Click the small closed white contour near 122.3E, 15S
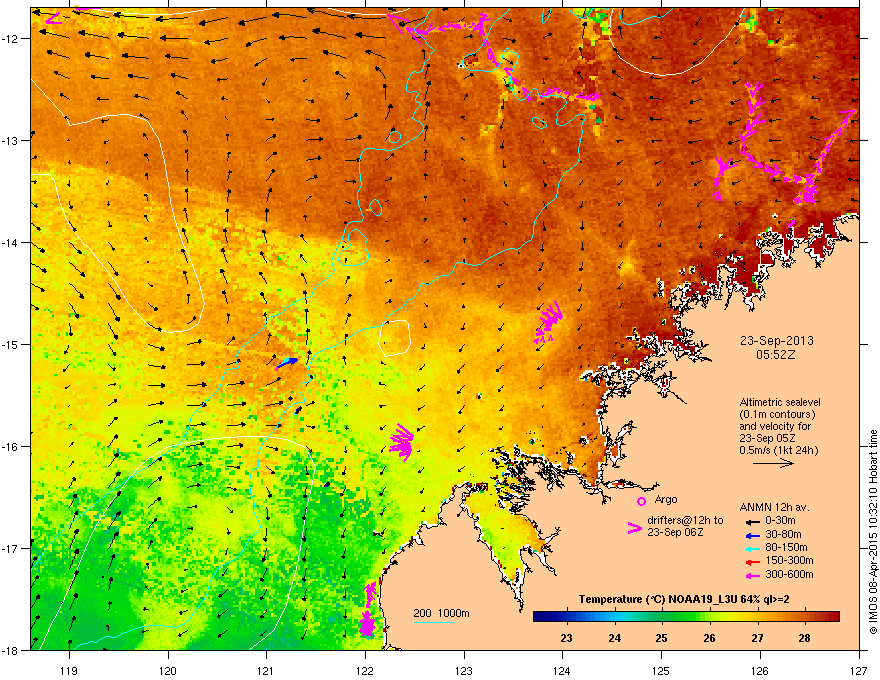This screenshot has height=680, width=880. coord(395,338)
